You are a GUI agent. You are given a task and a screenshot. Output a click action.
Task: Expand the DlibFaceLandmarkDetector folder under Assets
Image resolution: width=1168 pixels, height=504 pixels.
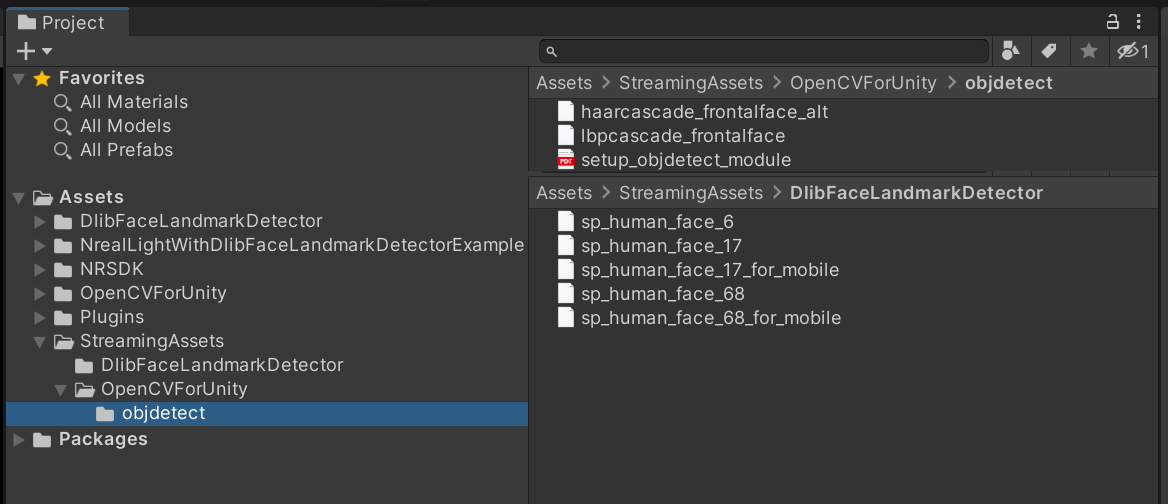40,222
